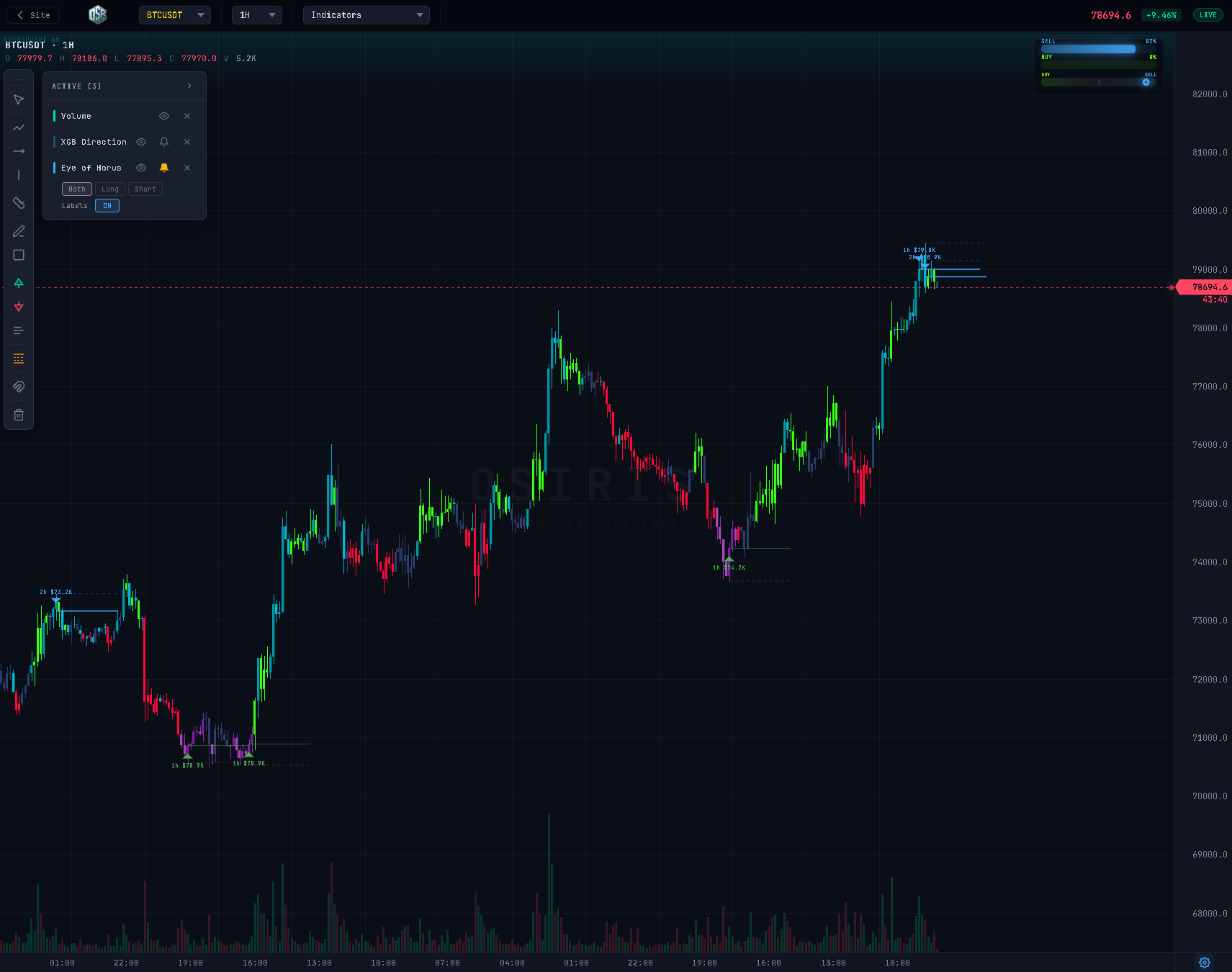Select the text note lines tool
Screen dimensions: 1232x972
point(19,330)
